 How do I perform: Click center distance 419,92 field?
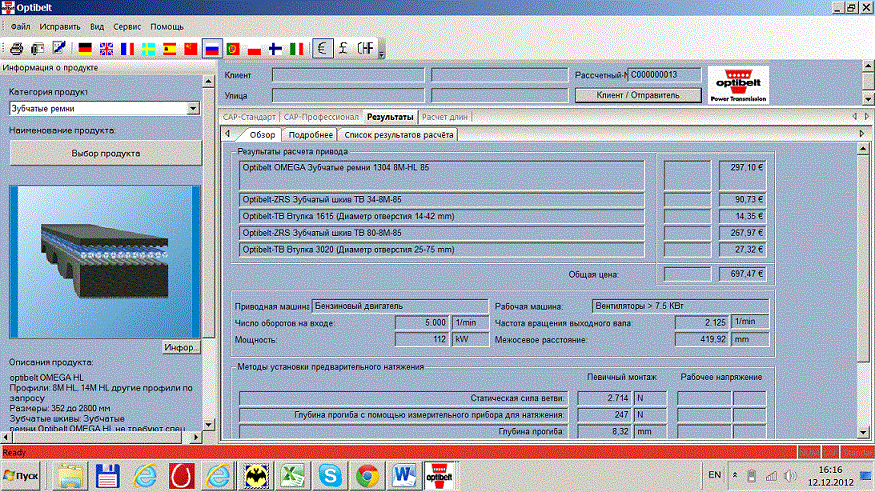[x=701, y=340]
